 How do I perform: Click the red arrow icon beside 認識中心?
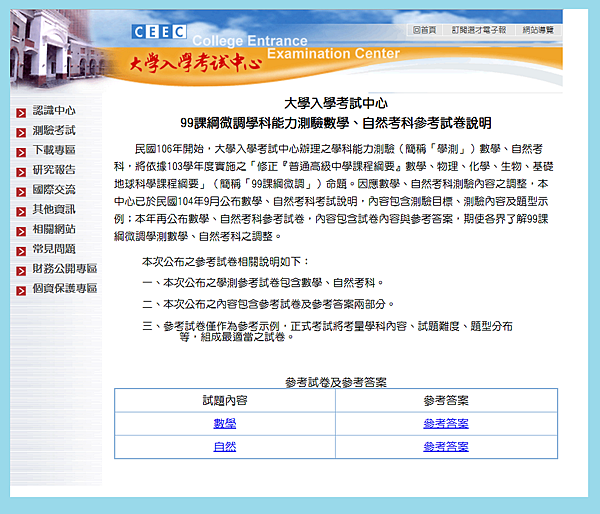21,113
